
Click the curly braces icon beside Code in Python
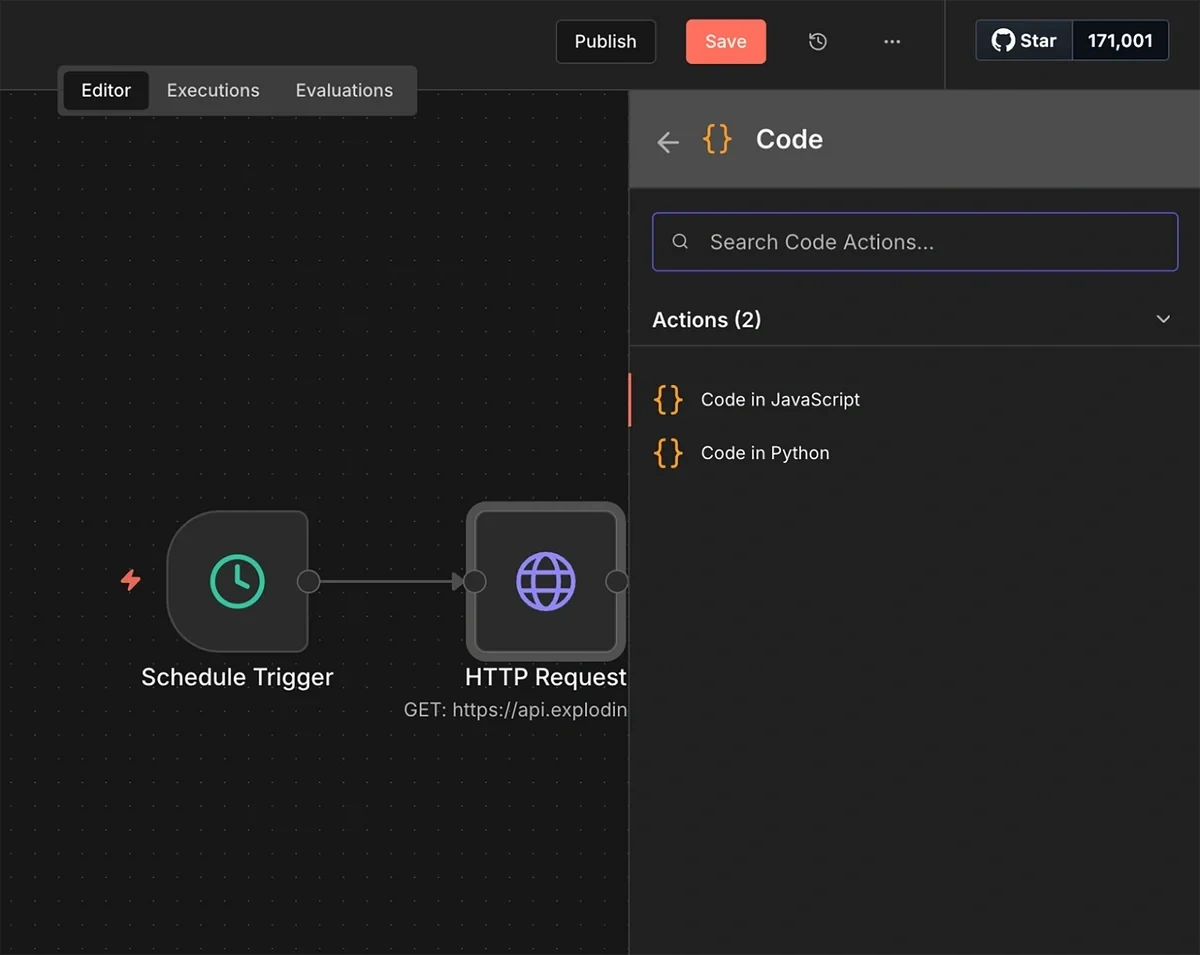tap(668, 453)
